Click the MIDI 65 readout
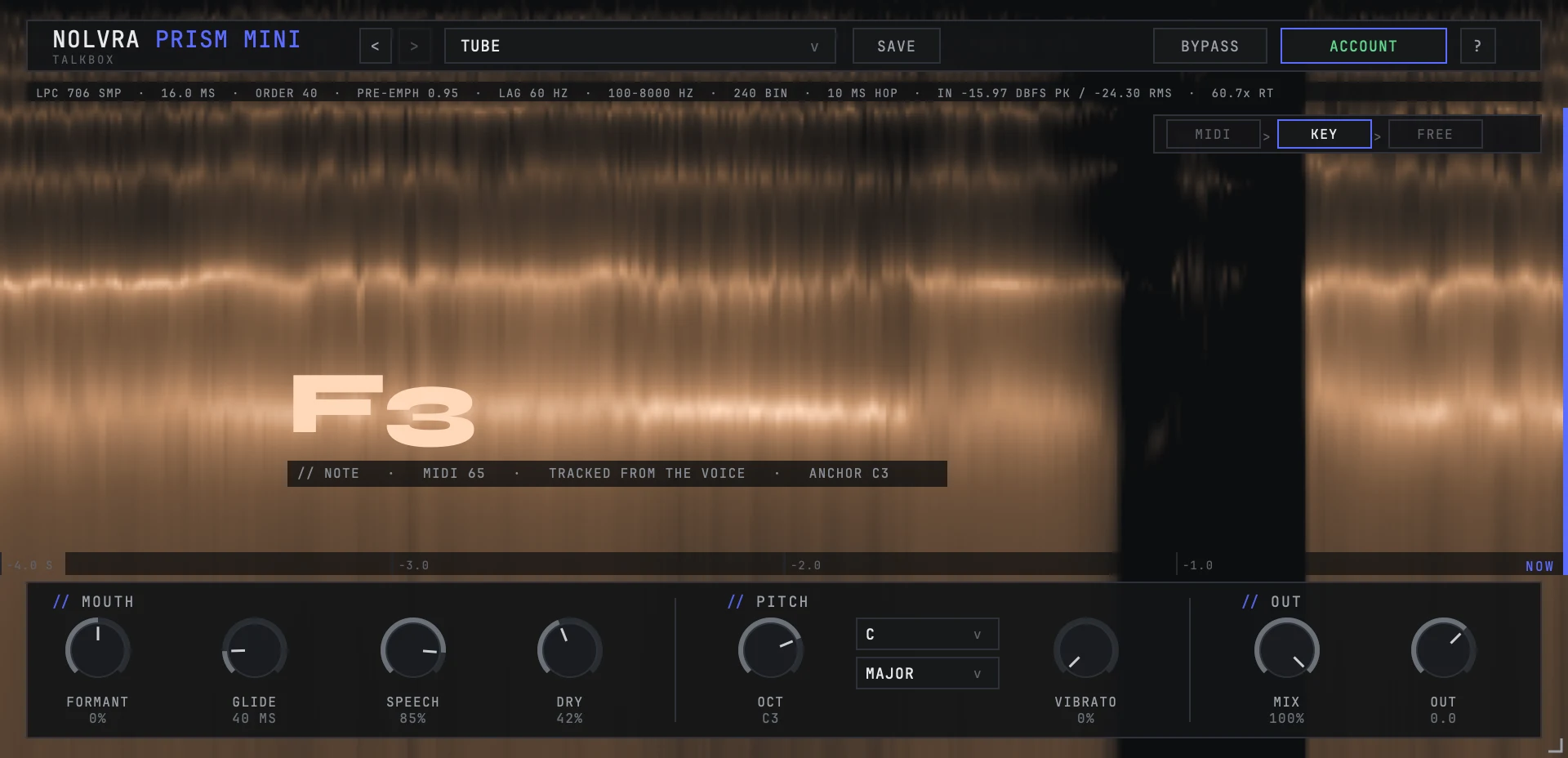 point(454,474)
